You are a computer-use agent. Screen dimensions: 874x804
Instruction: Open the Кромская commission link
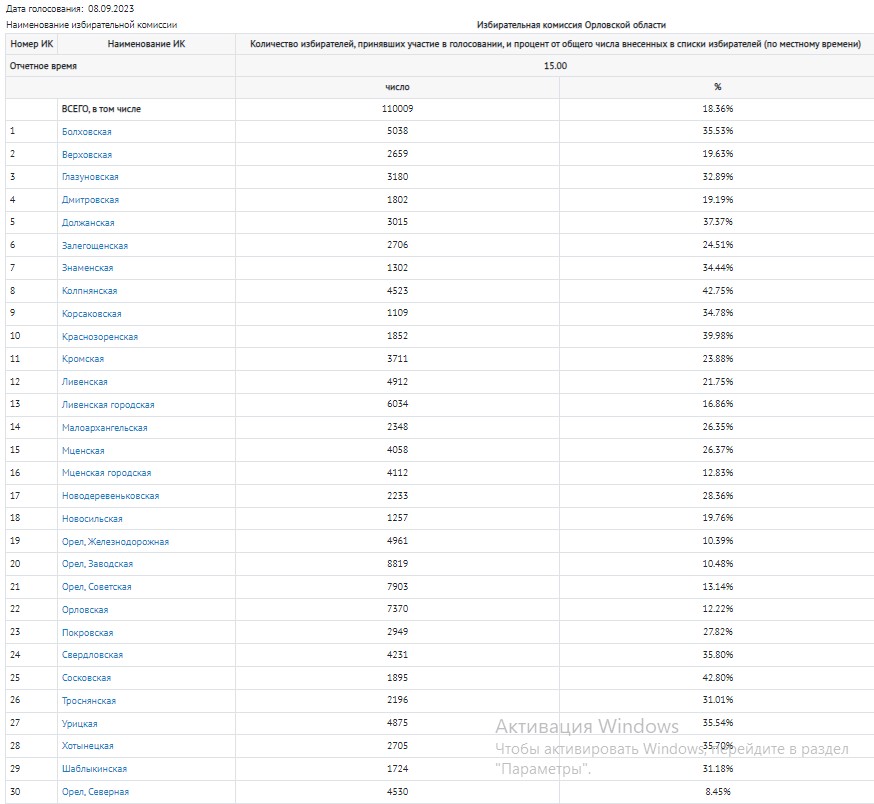(x=82, y=359)
